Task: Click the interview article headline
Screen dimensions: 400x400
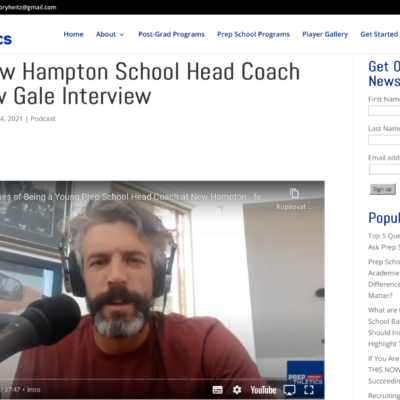Action: (150, 84)
